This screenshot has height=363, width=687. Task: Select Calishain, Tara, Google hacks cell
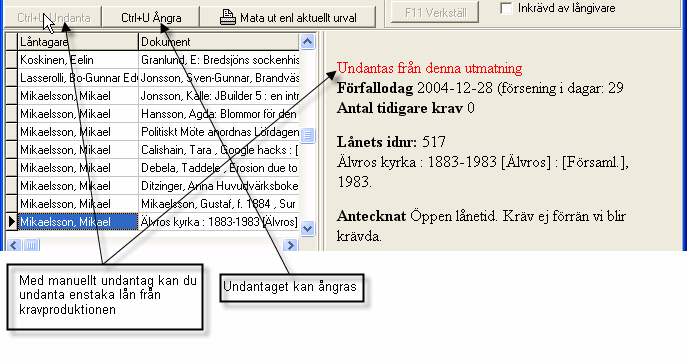[219, 150]
